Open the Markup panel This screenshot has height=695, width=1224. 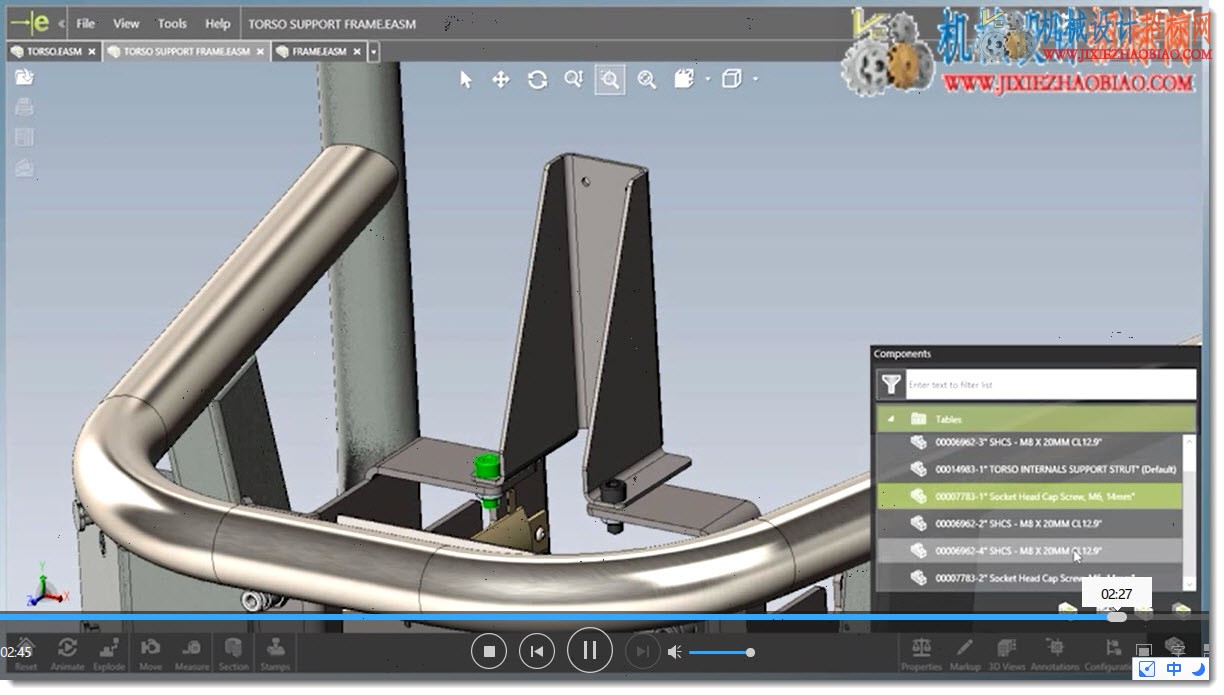pos(965,654)
